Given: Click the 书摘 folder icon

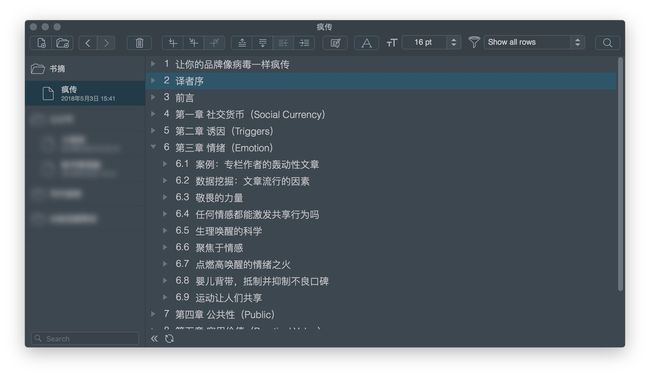Looking at the screenshot, I should coord(38,68).
